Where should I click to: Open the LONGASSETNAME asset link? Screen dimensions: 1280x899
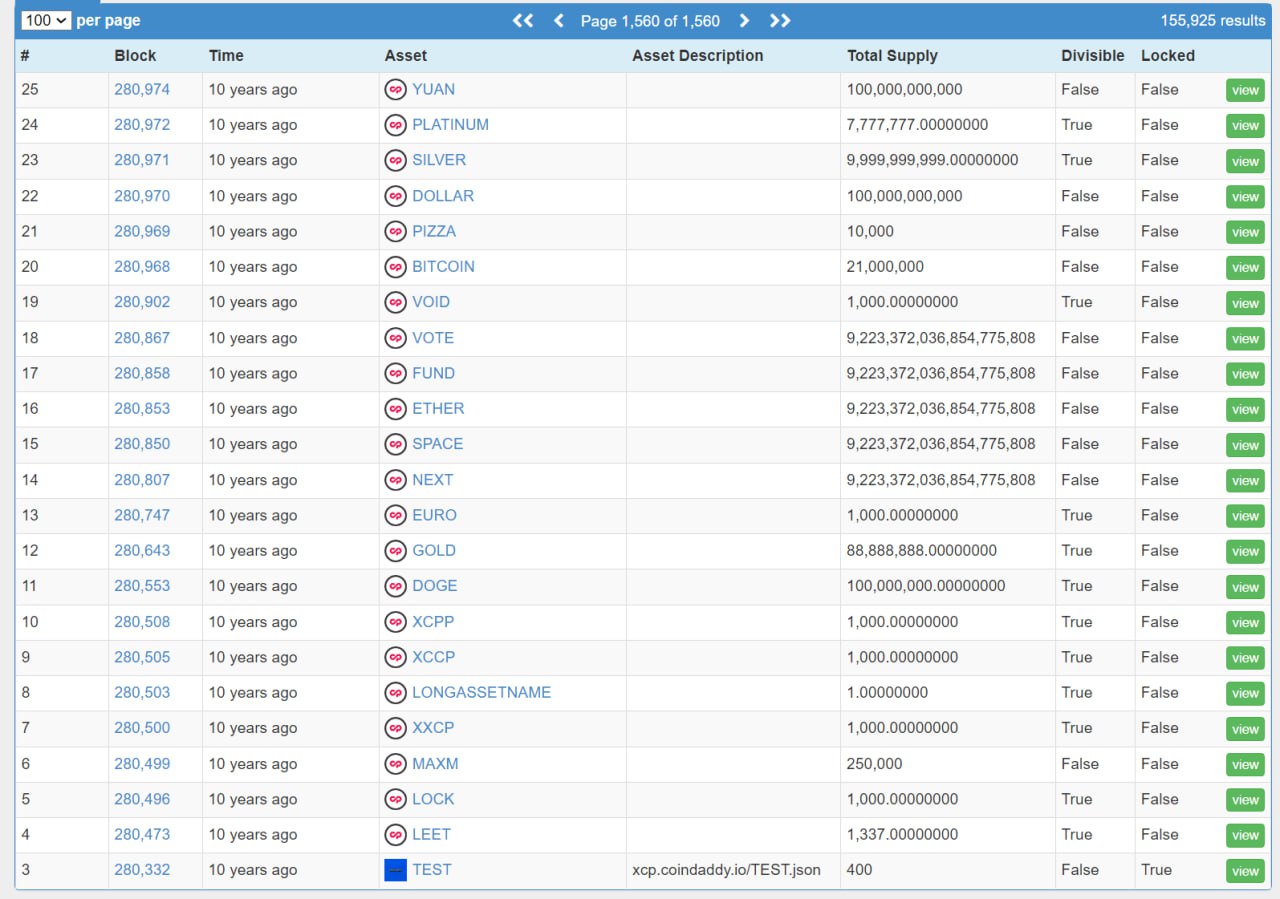coord(481,692)
